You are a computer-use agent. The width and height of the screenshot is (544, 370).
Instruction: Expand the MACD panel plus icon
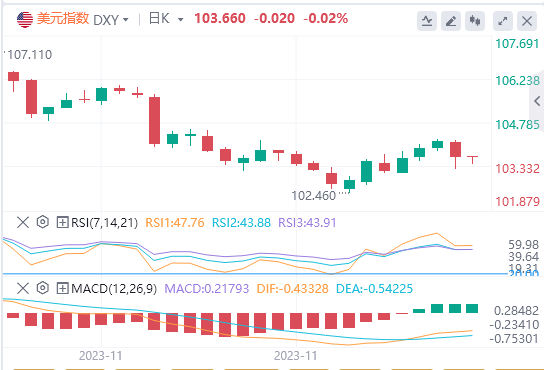(x=62, y=288)
